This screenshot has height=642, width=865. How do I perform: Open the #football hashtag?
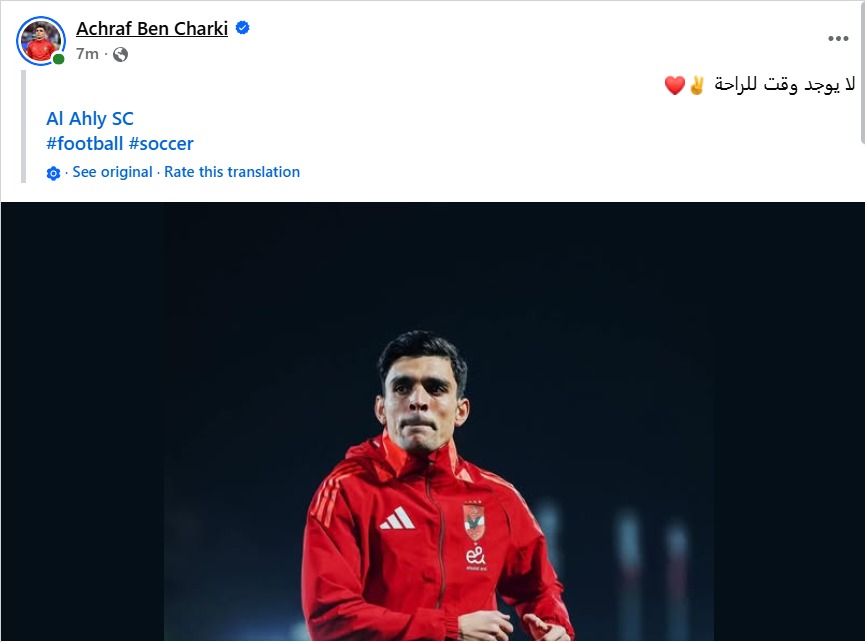click(x=84, y=144)
